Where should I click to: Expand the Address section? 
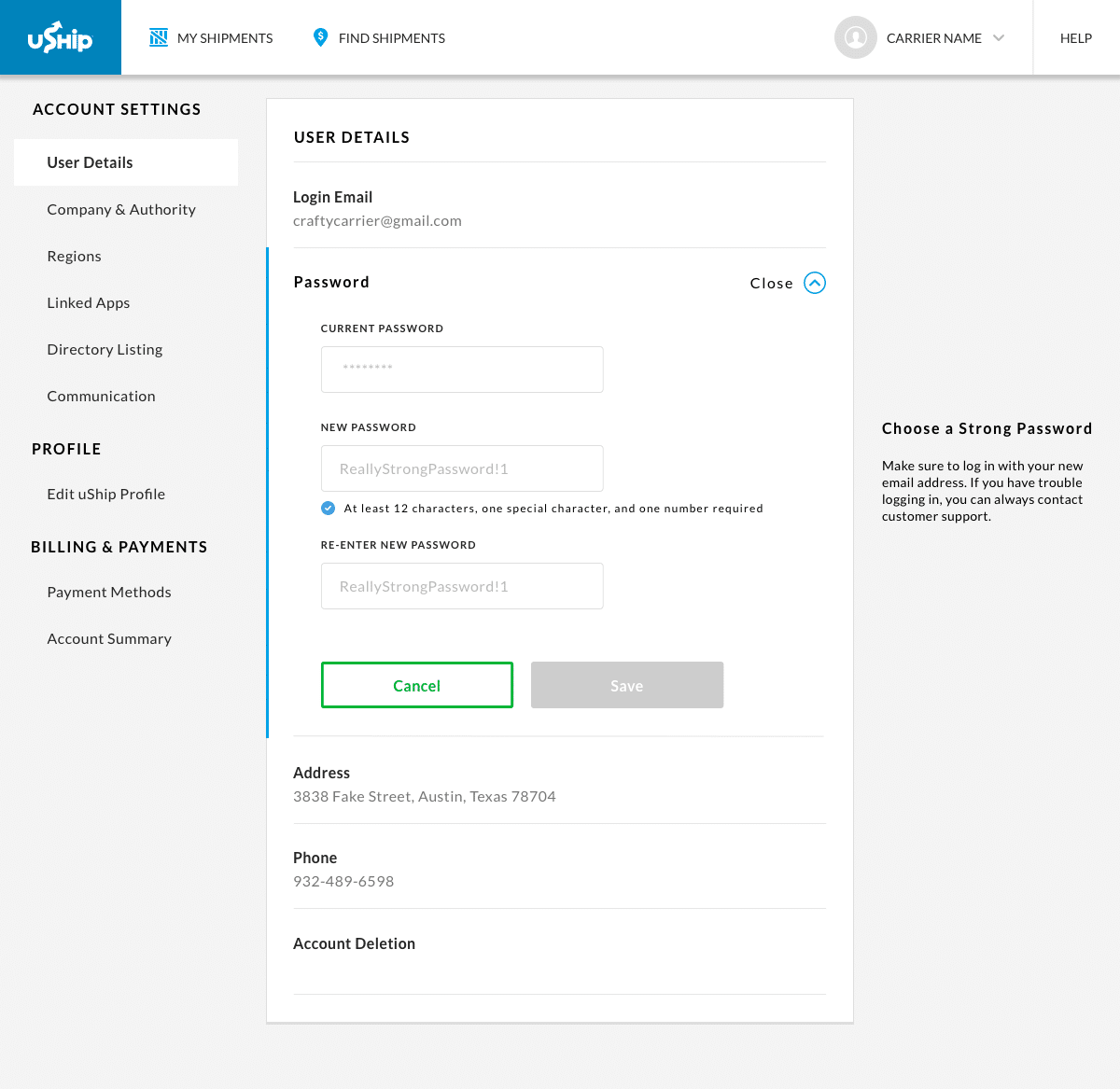[x=560, y=784]
